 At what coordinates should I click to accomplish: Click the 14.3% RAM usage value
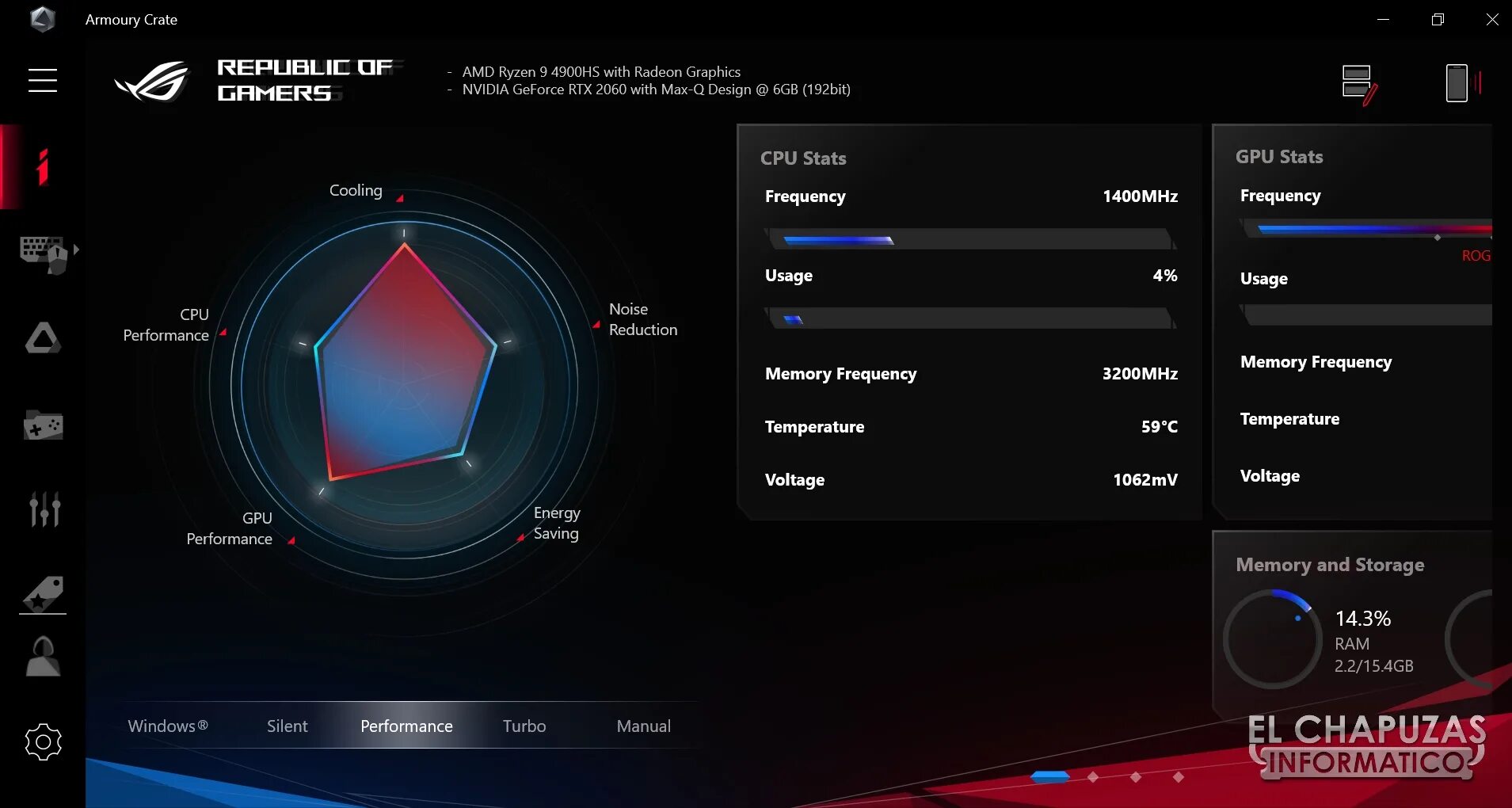1363,619
